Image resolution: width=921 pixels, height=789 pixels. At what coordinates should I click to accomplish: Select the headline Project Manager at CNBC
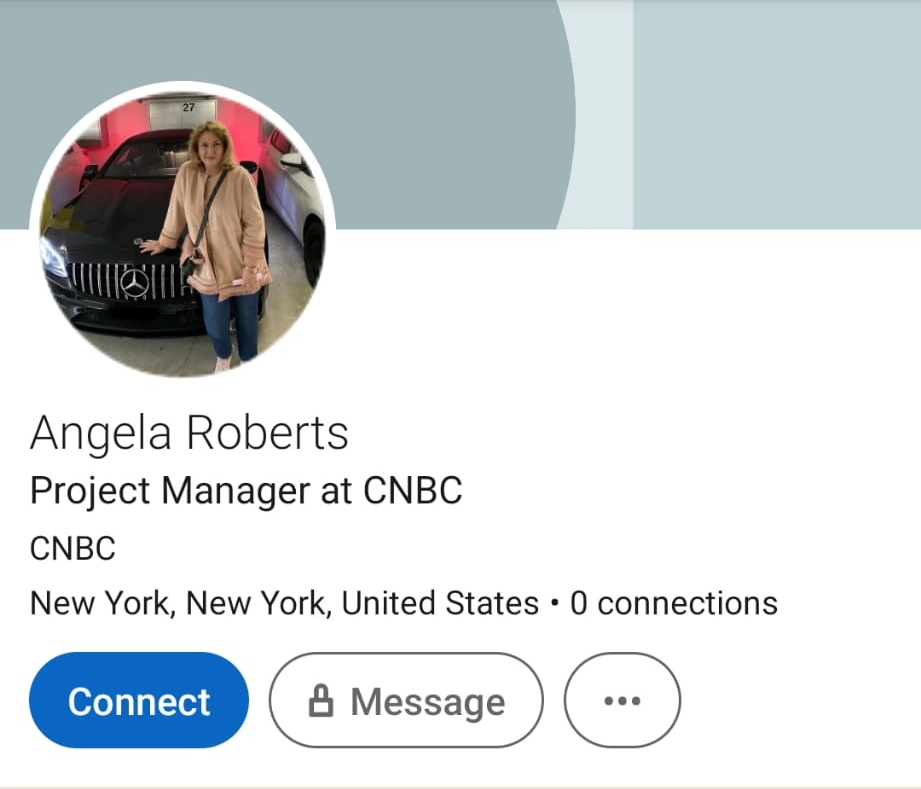click(x=246, y=491)
